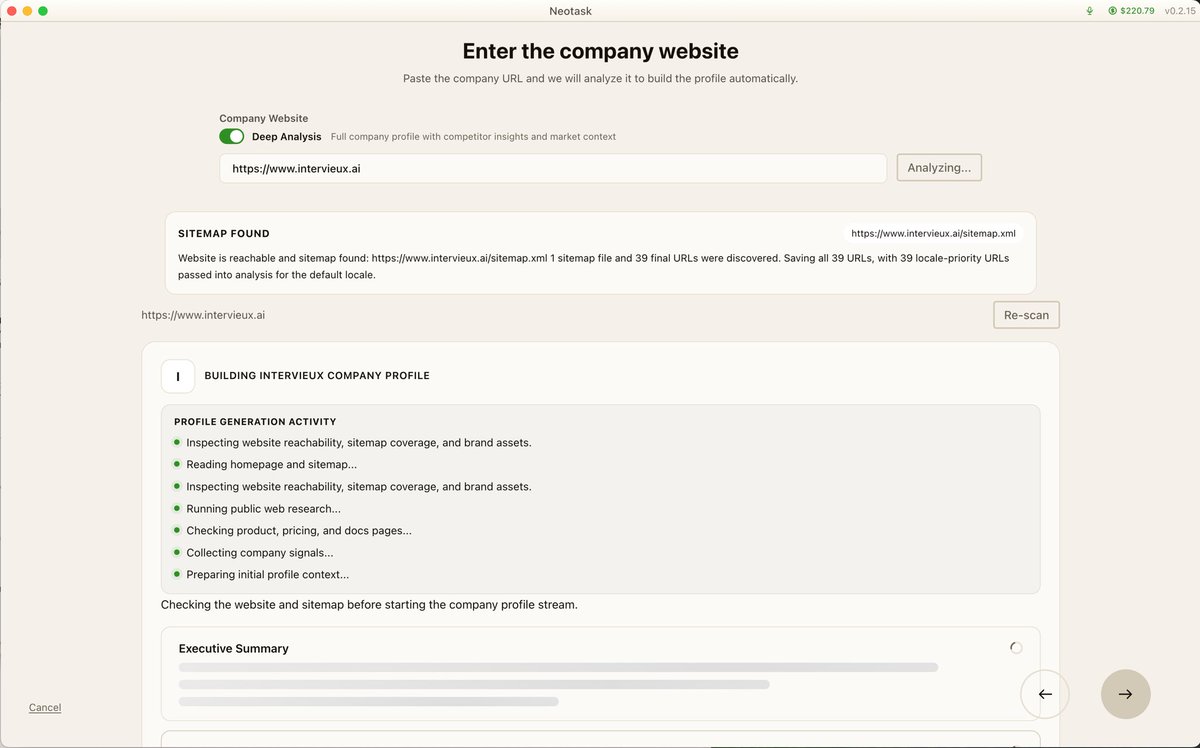Click the back arrow navigation button
The image size is (1200, 748).
coord(1045,694)
